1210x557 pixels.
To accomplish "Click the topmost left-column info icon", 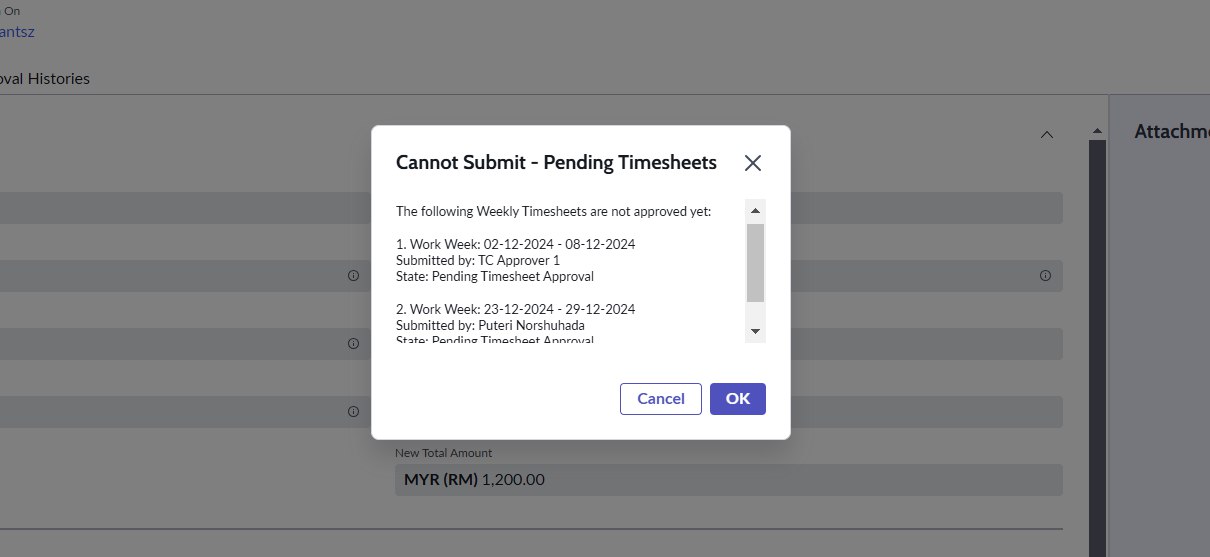I will [x=353, y=275].
